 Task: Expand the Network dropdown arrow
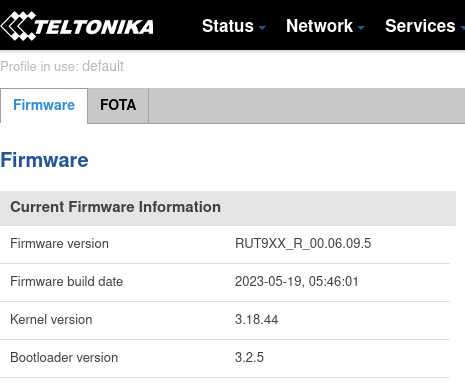pyautogui.click(x=361, y=28)
